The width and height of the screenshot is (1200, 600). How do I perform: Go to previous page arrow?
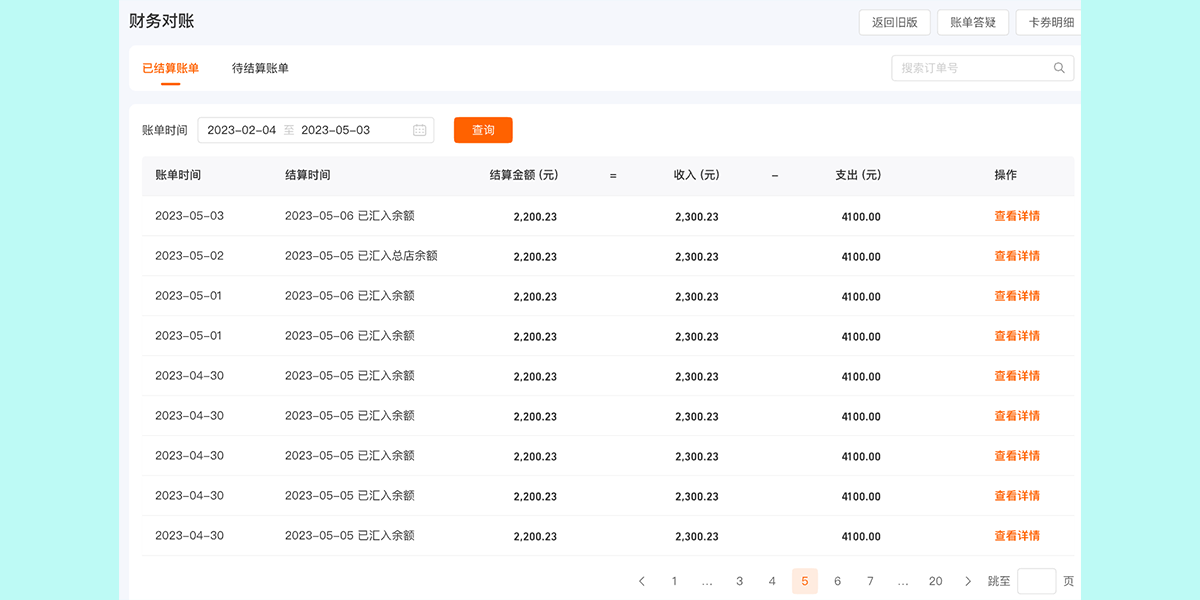coord(642,581)
